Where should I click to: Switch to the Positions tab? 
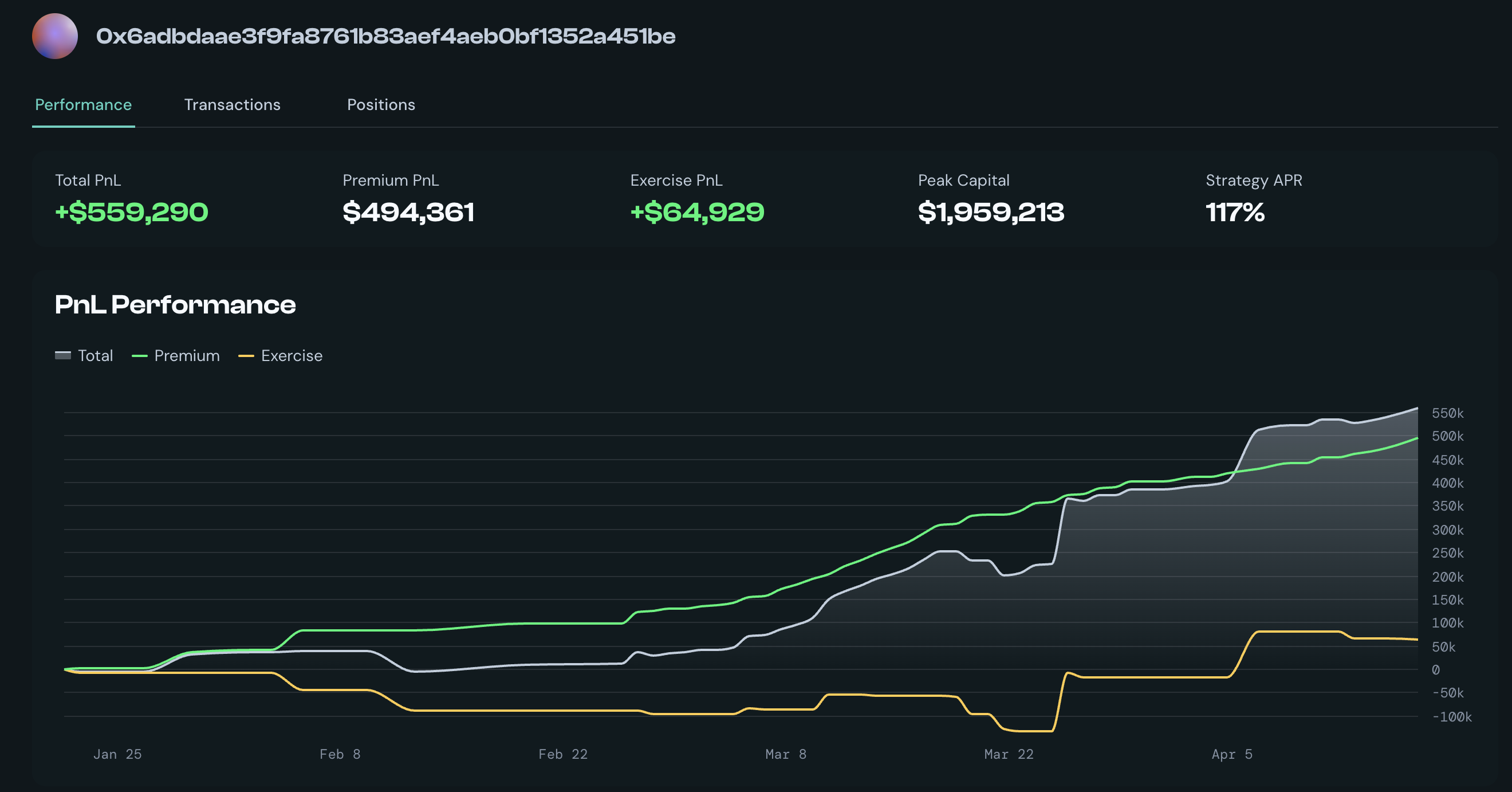(381, 104)
